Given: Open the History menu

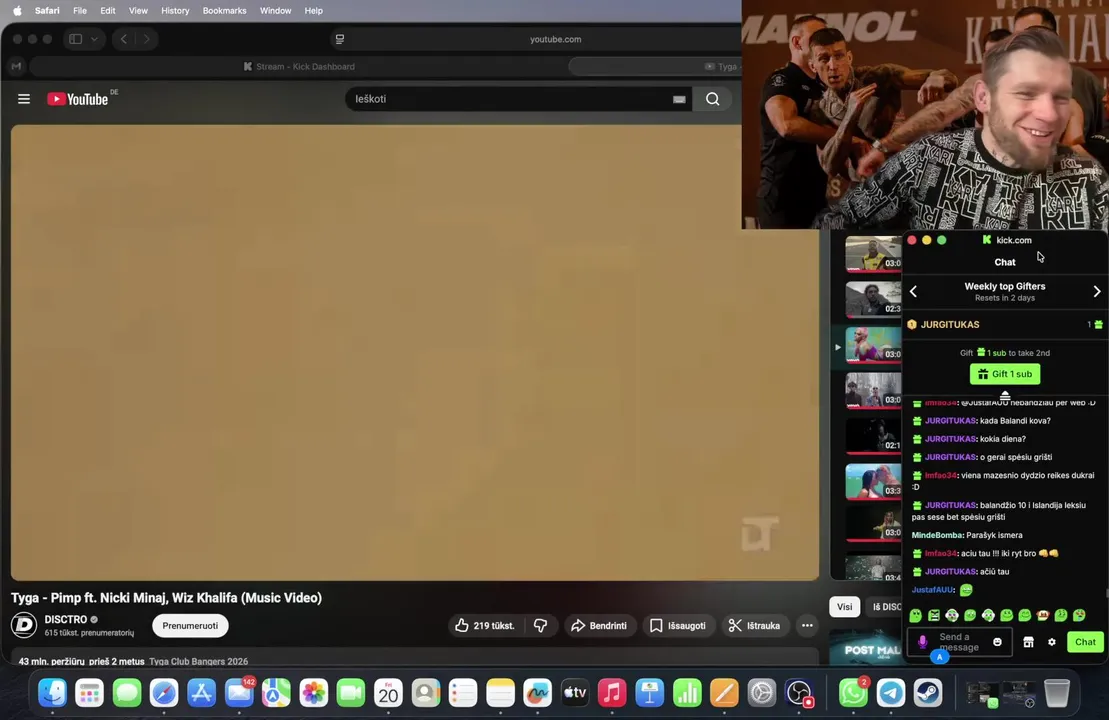Looking at the screenshot, I should click(x=175, y=11).
